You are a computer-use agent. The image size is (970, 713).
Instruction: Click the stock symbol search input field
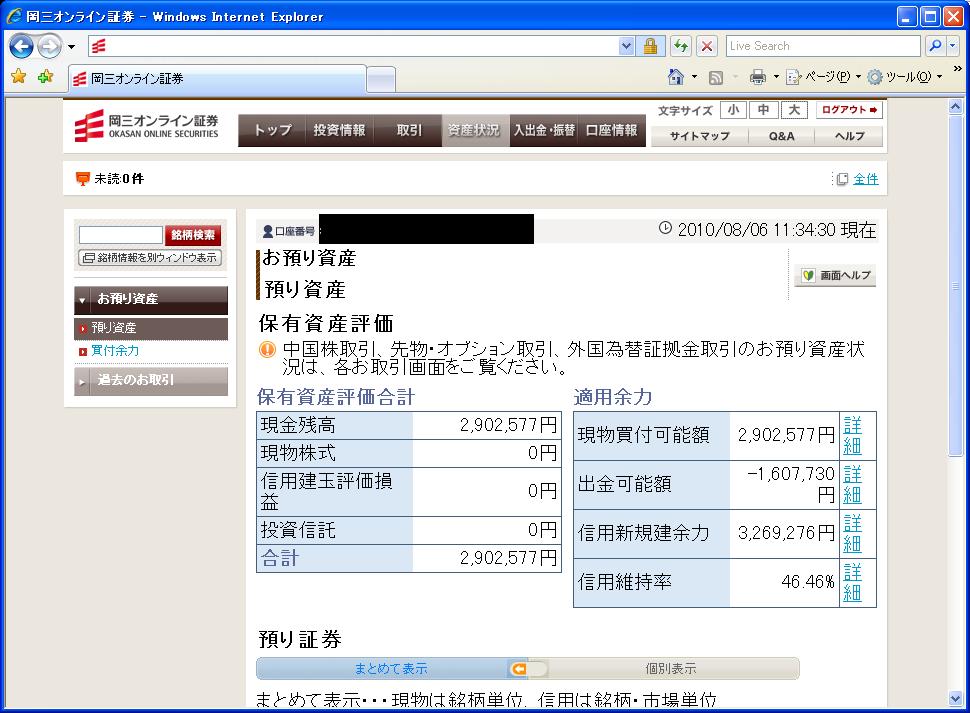120,235
